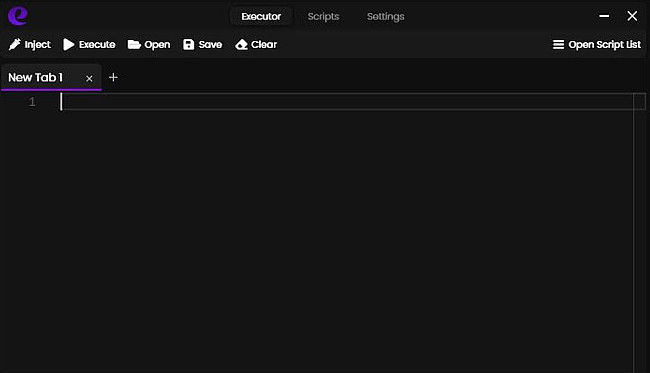This screenshot has height=373, width=650.
Task: Click into line 1 of the code editor
Action: 347,102
